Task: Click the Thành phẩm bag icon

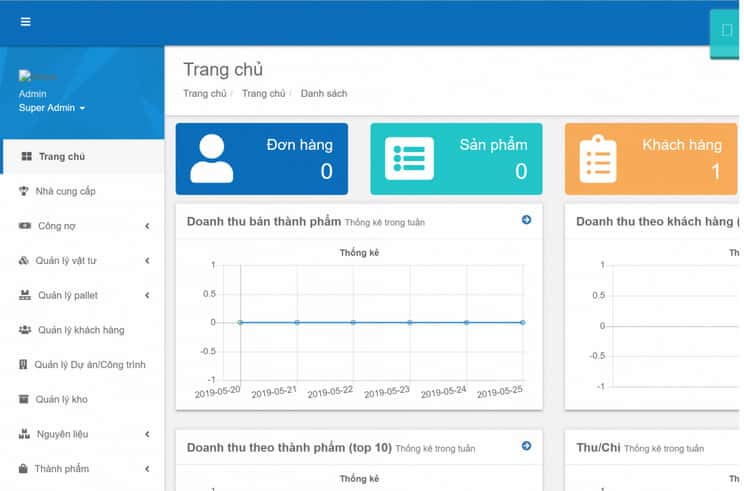Action: coord(23,469)
